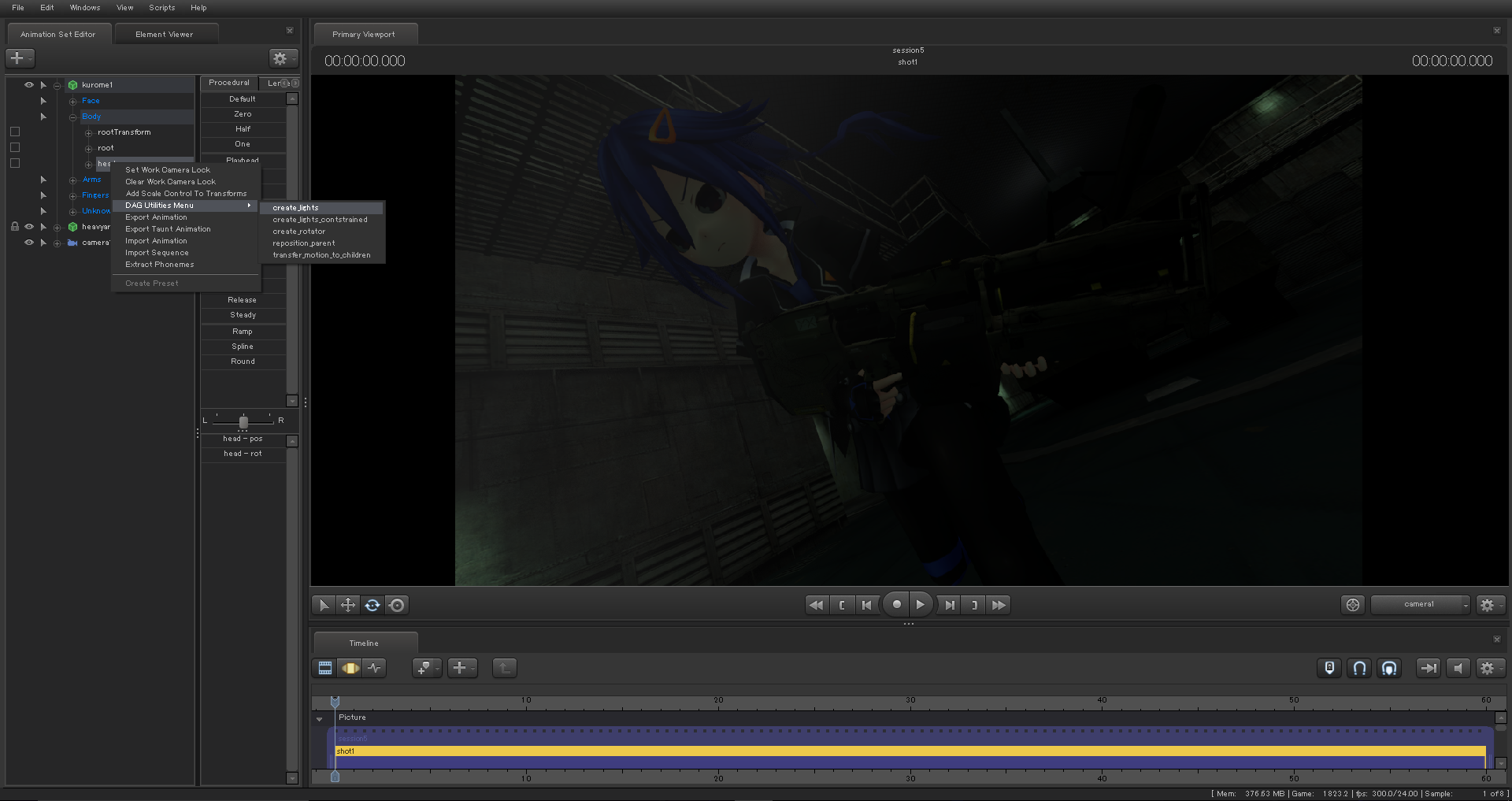
Task: Click the add animation set plus button
Action: click(x=20, y=58)
